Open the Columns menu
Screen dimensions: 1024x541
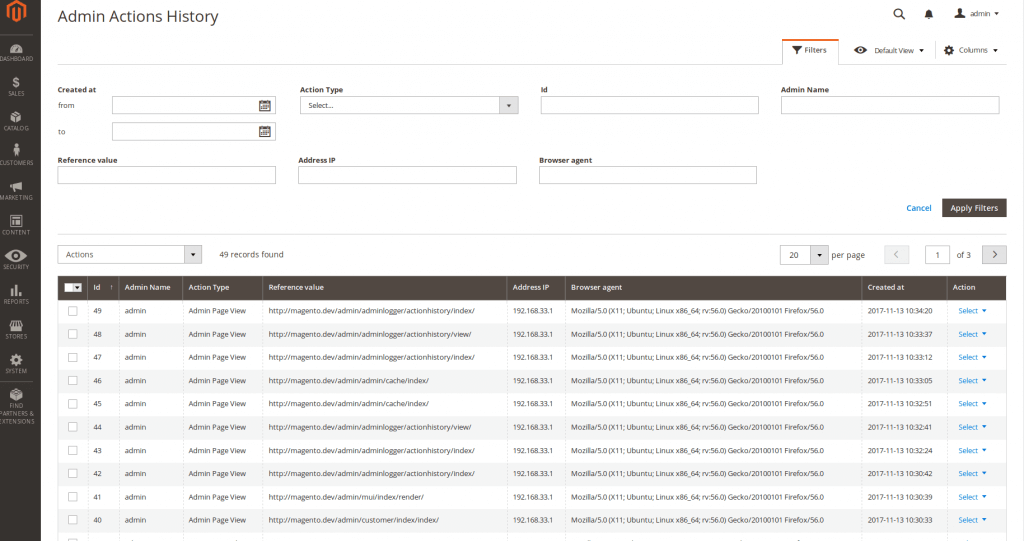coord(971,50)
